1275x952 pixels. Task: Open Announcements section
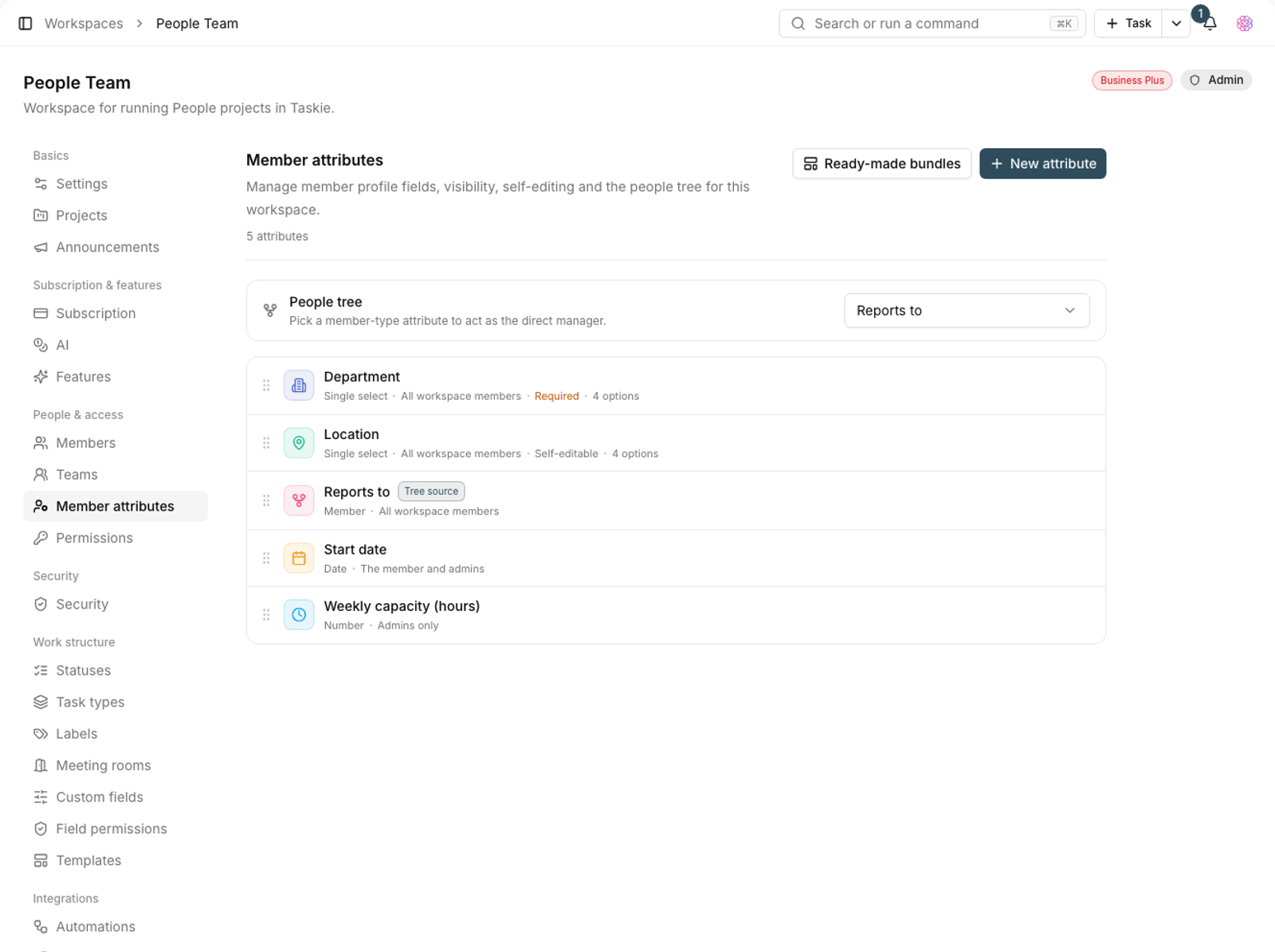[x=116, y=248]
